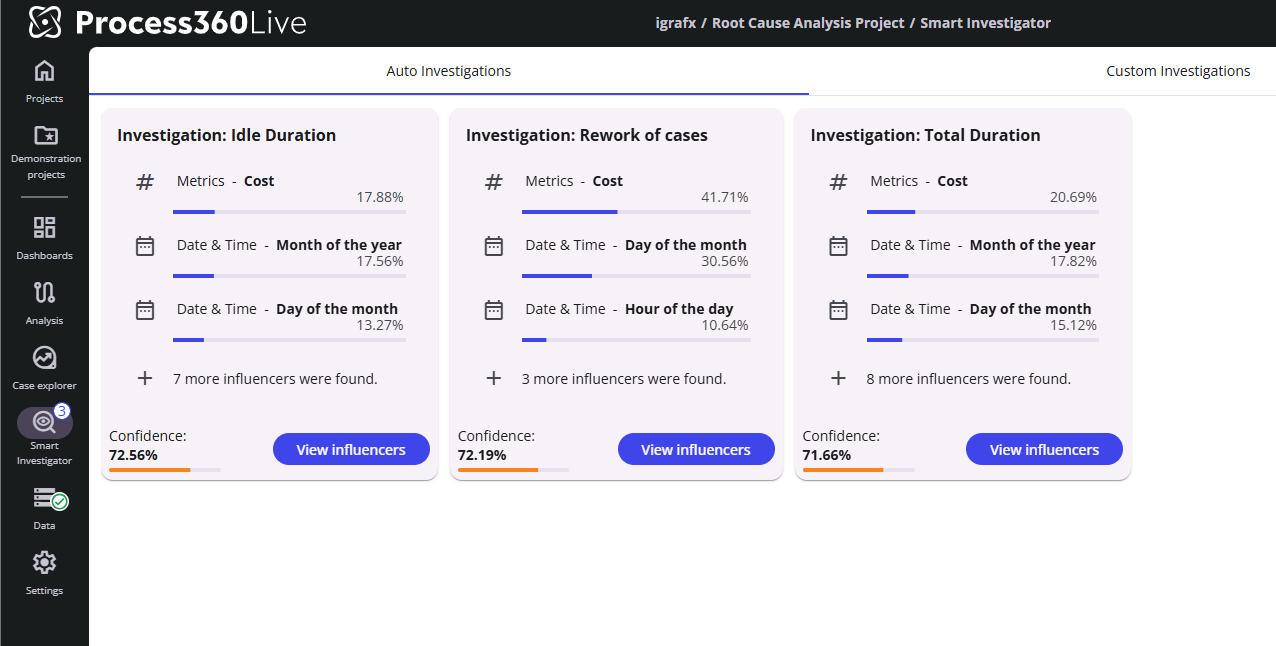Click calendar icon for Month of the year in Idle Duration

coord(145,246)
